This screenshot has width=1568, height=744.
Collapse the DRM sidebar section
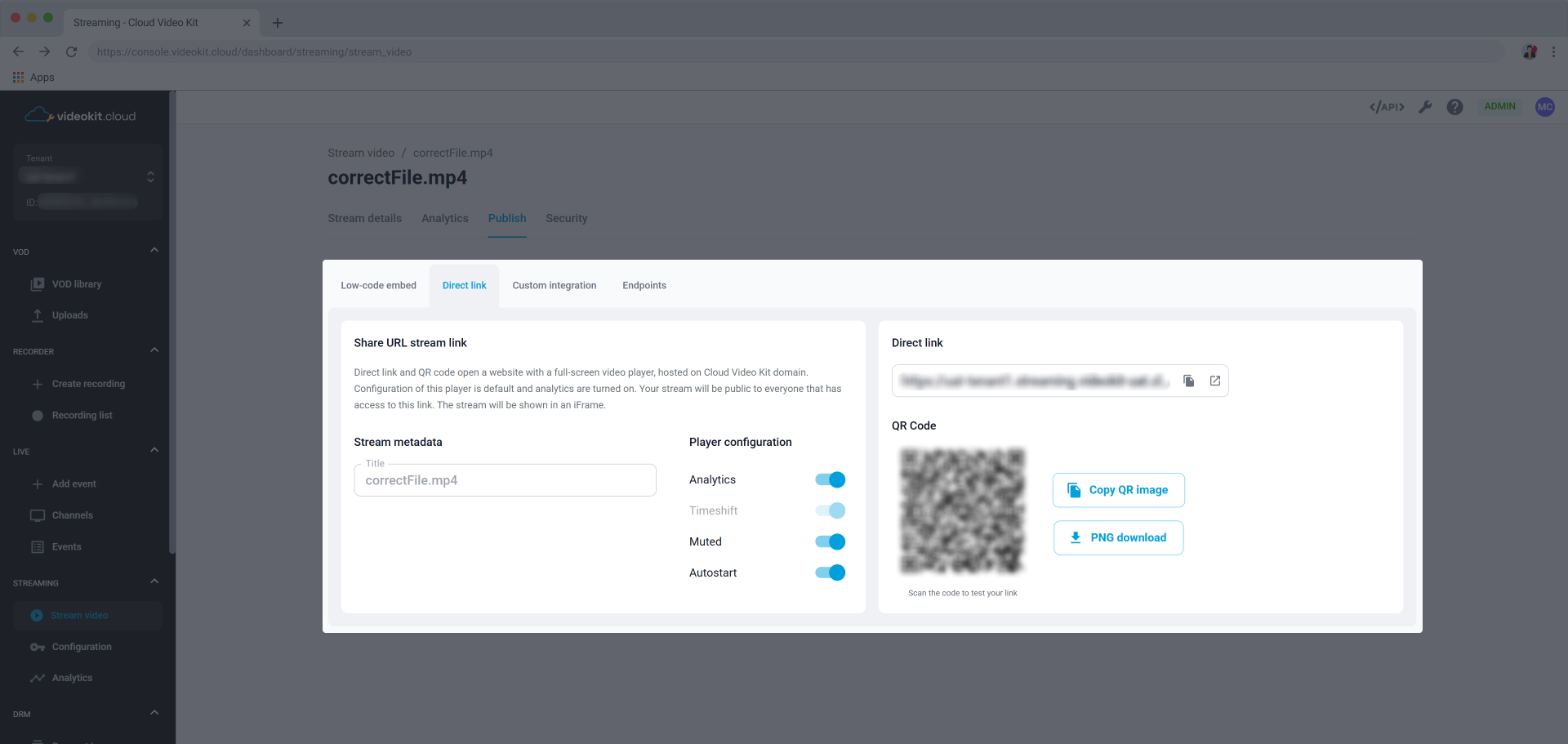point(154,713)
